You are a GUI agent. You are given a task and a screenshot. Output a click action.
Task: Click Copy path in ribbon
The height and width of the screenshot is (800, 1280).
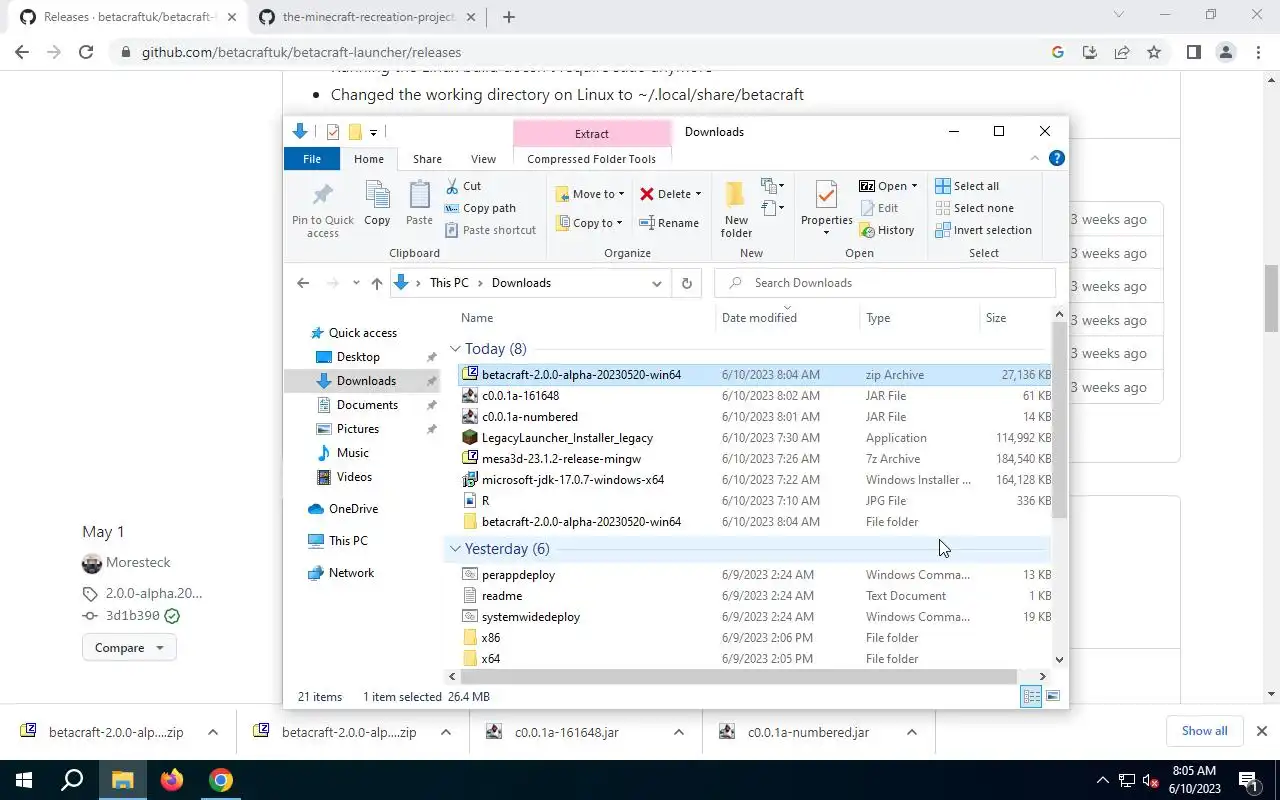[x=480, y=208]
